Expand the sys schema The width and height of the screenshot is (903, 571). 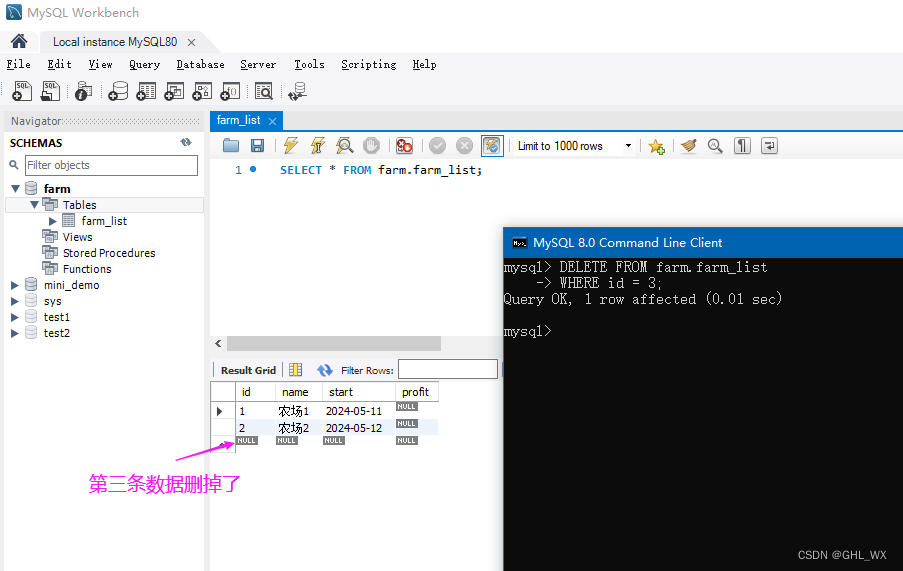point(15,301)
